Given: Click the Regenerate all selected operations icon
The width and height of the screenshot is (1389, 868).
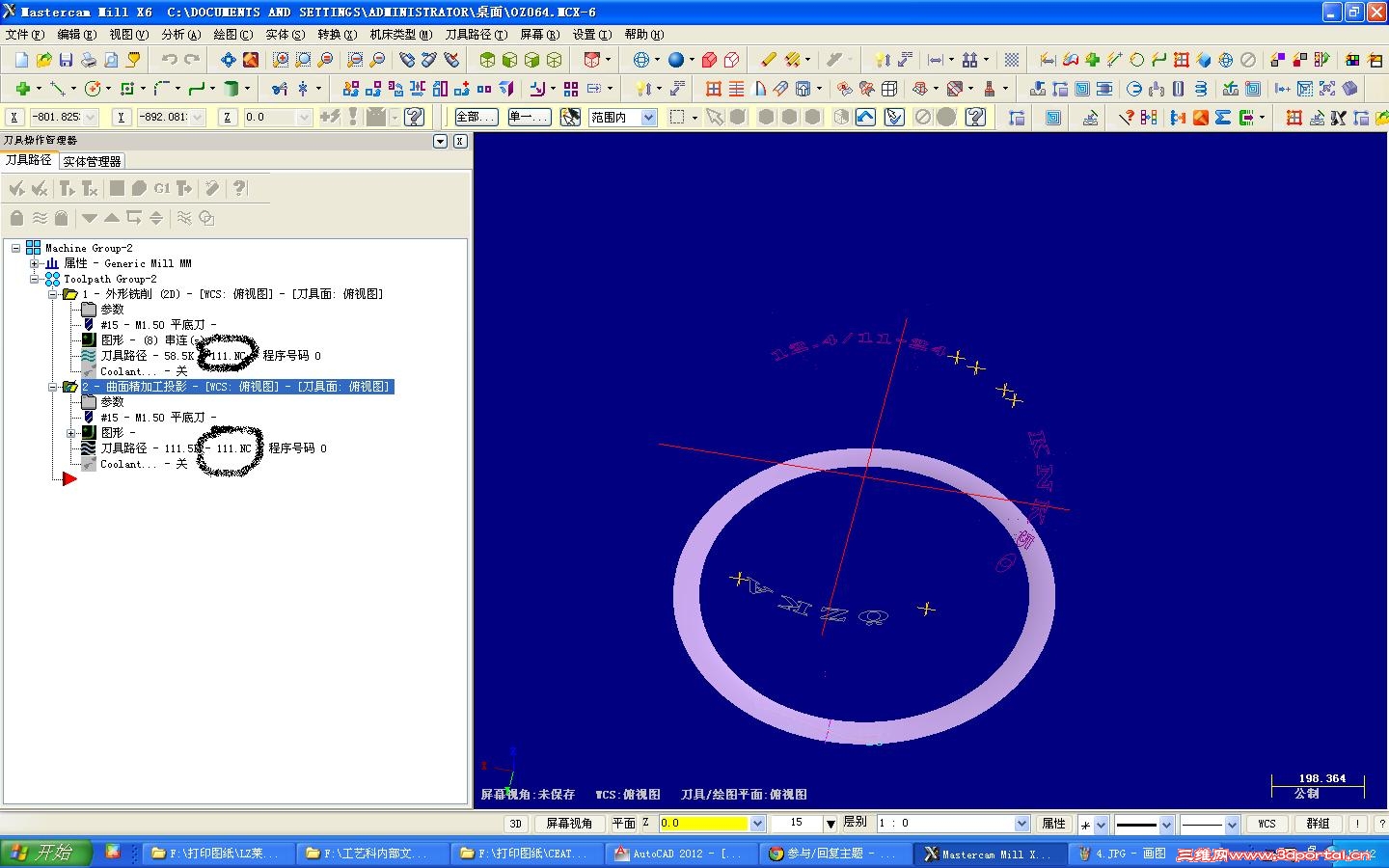Looking at the screenshot, I should [x=67, y=188].
